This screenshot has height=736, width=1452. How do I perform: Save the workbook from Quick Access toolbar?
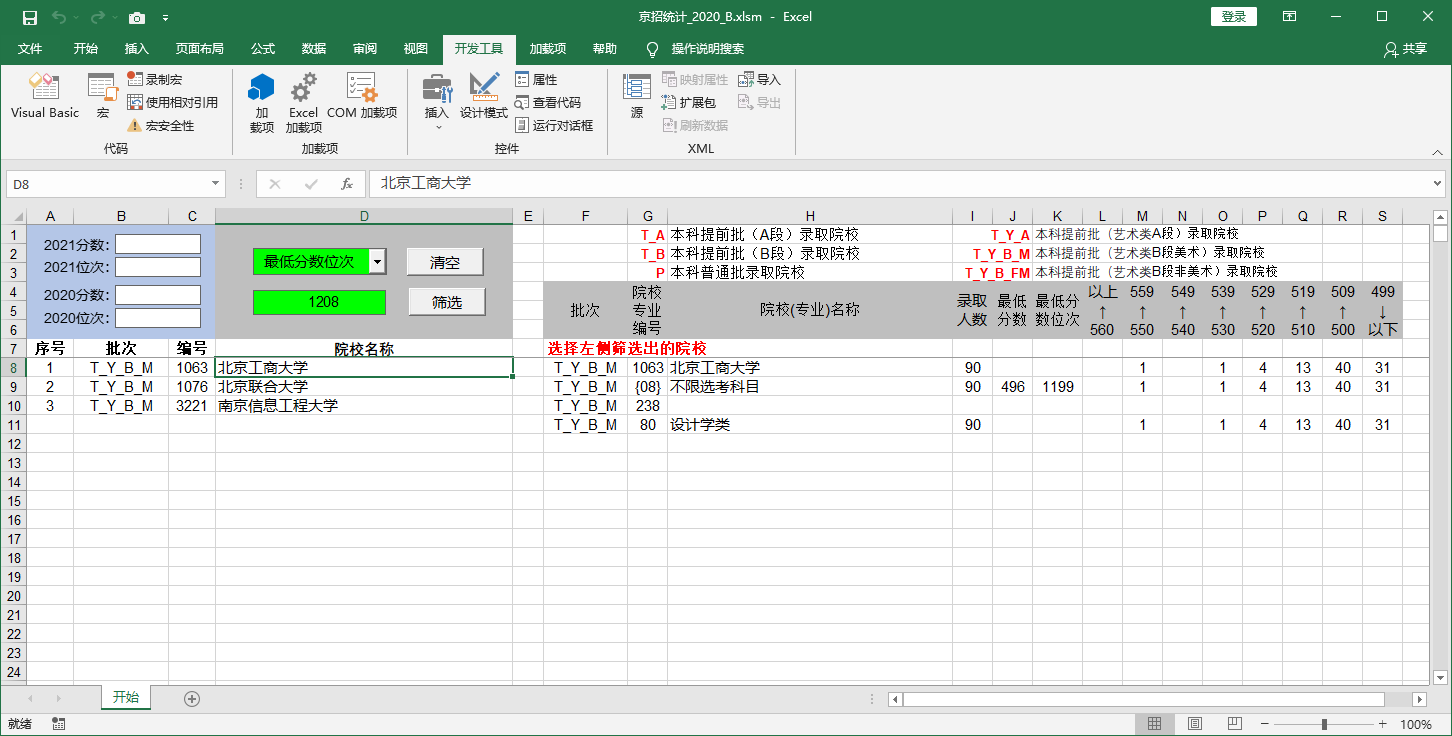[x=30, y=17]
